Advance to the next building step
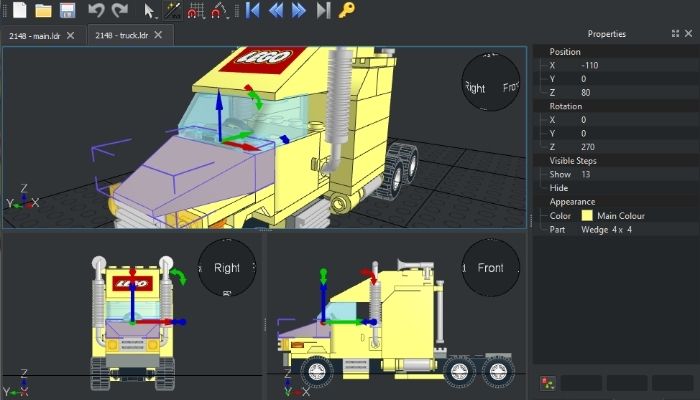The image size is (700, 400). coord(299,11)
